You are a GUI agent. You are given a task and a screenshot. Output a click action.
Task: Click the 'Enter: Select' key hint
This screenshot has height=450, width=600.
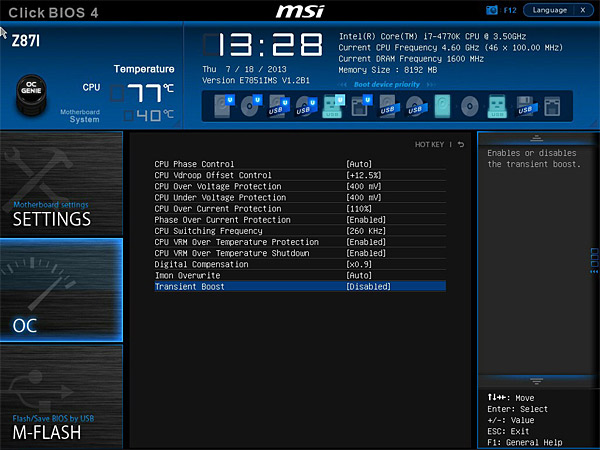(x=517, y=409)
